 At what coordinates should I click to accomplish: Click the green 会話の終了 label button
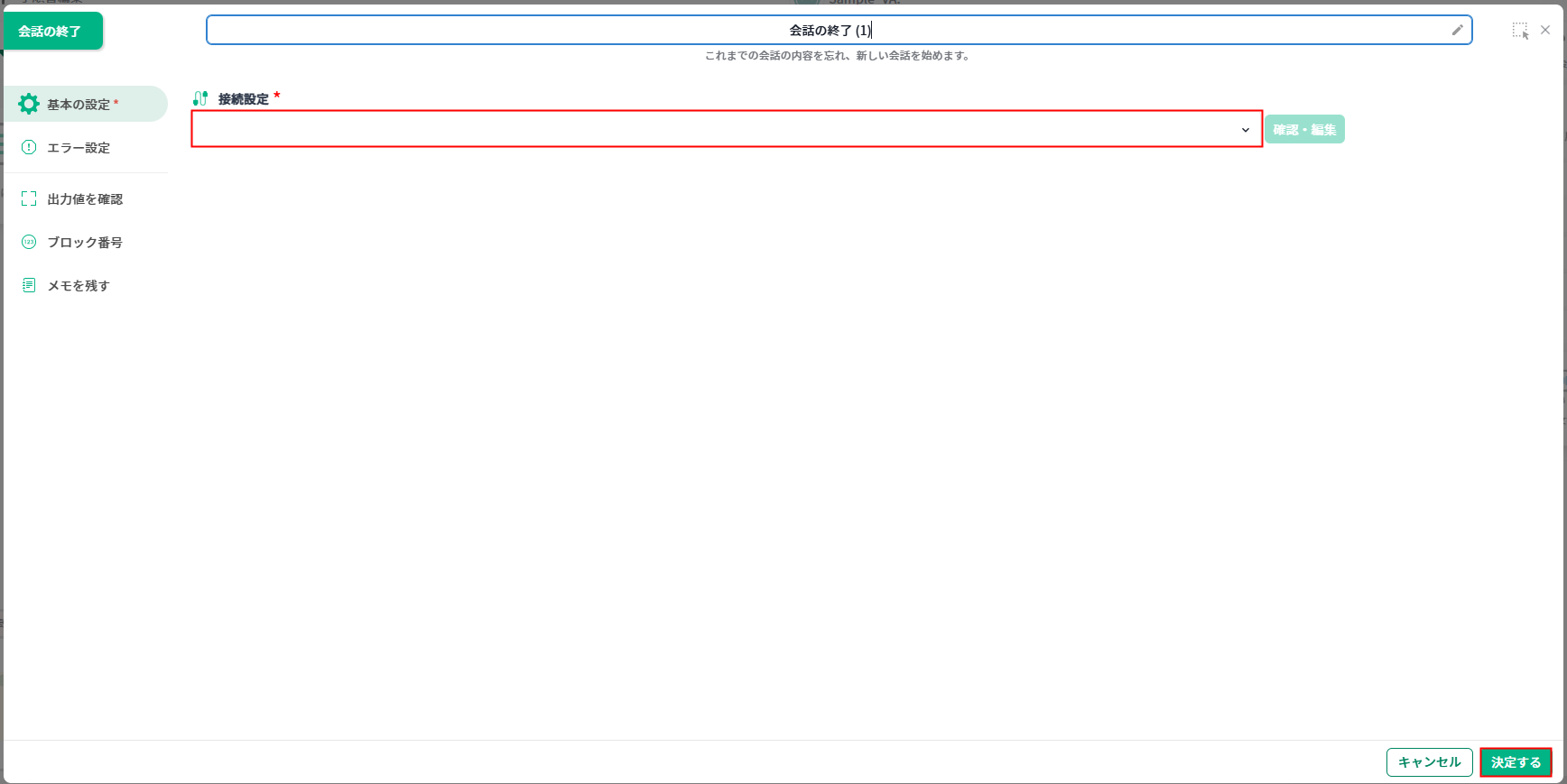click(53, 31)
